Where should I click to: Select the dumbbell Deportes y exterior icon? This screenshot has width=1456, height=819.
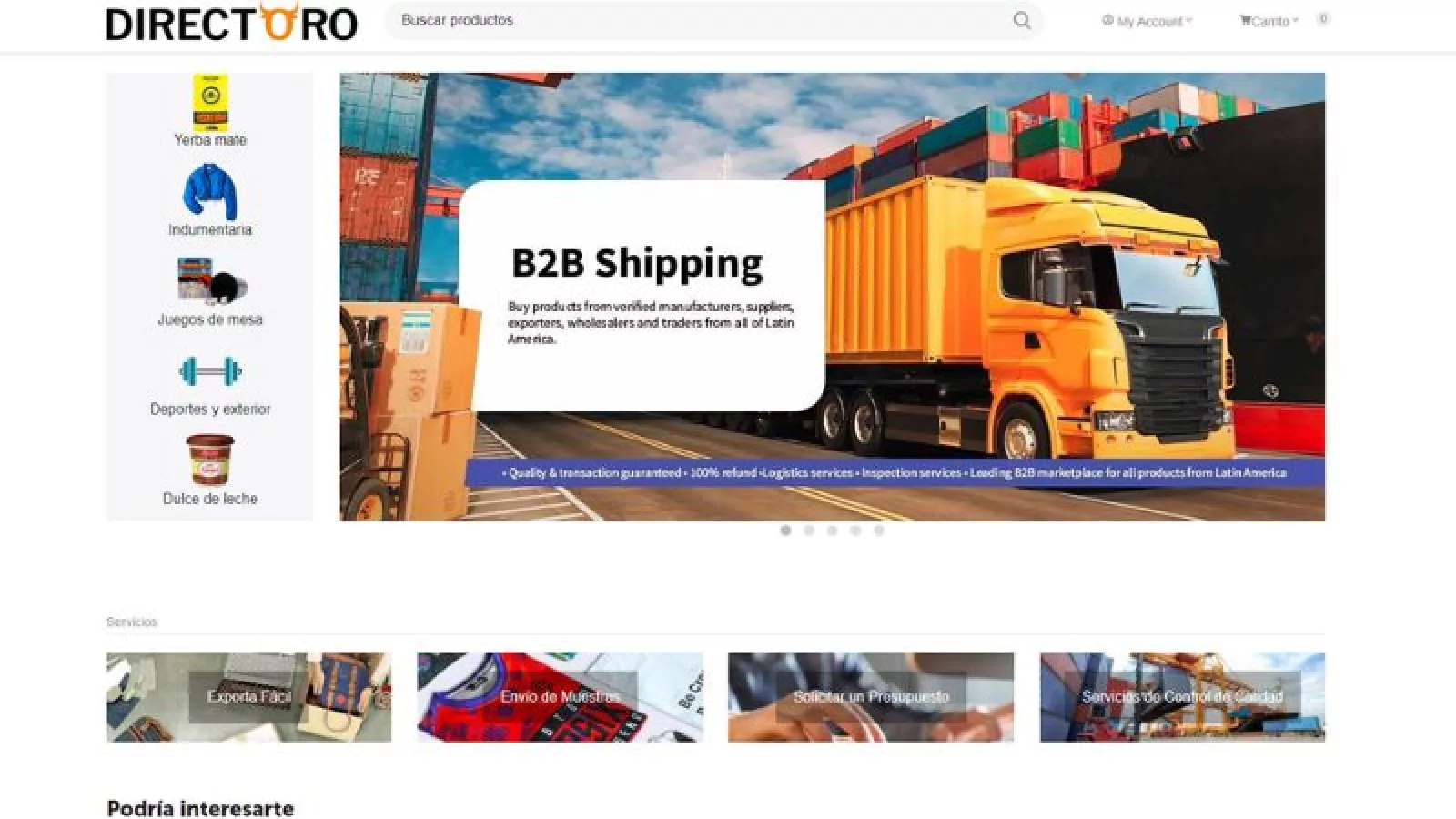[210, 371]
